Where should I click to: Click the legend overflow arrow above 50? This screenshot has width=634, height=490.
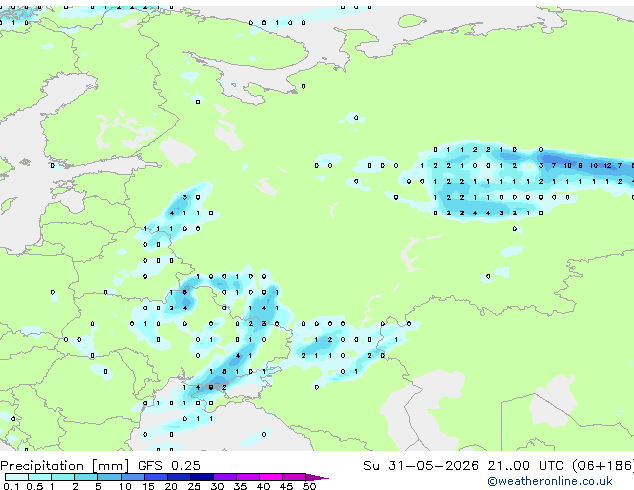pyautogui.click(x=317, y=477)
